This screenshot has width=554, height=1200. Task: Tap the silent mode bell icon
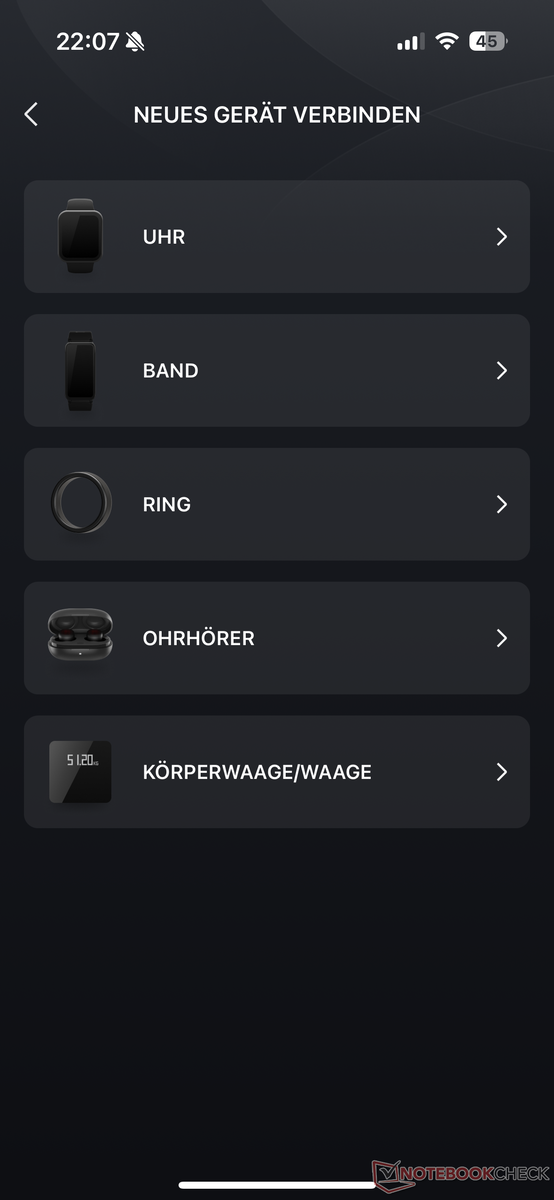(136, 42)
